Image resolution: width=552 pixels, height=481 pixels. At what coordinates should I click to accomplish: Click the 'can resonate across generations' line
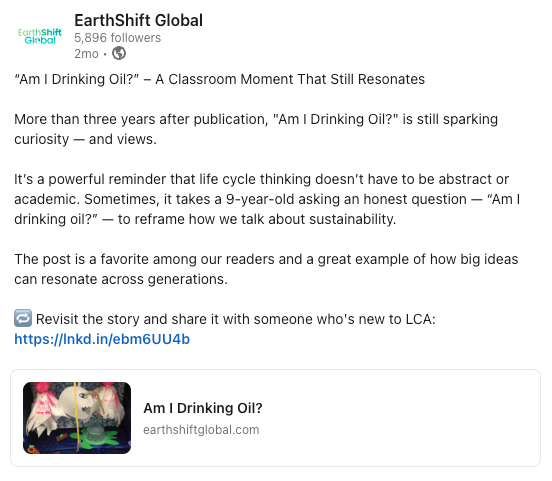point(121,279)
